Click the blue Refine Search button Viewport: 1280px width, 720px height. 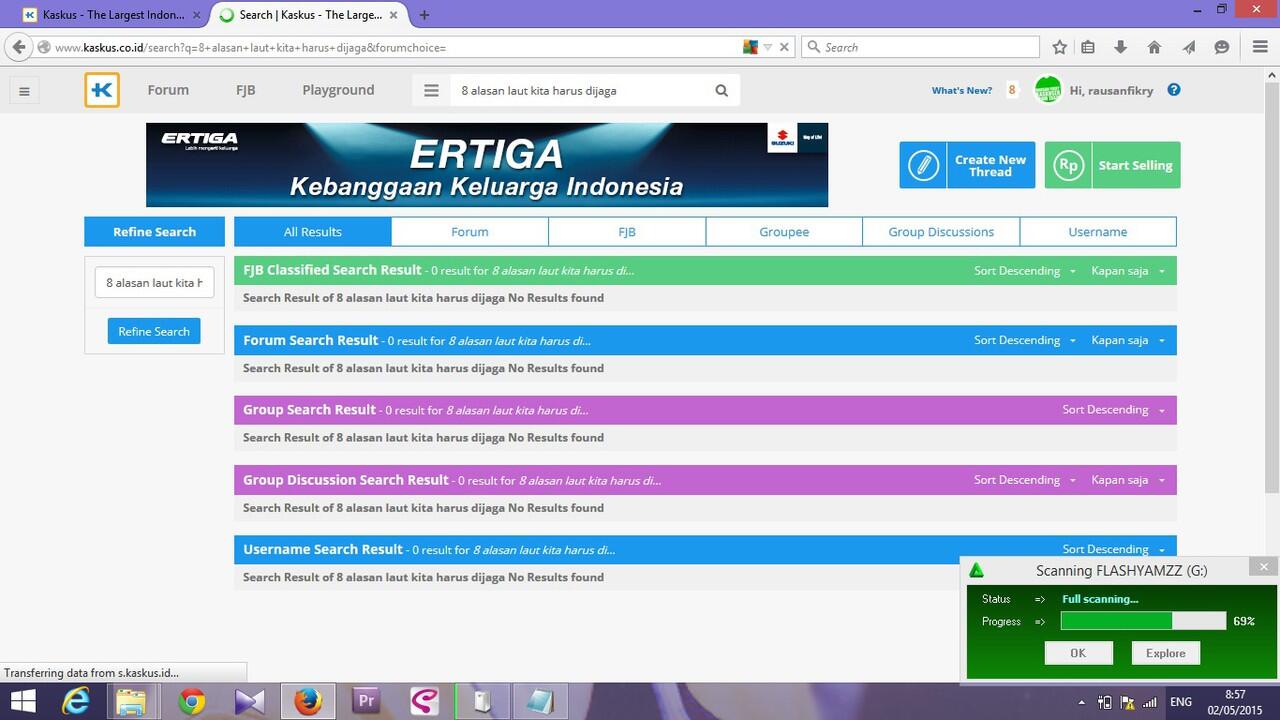coord(154,331)
